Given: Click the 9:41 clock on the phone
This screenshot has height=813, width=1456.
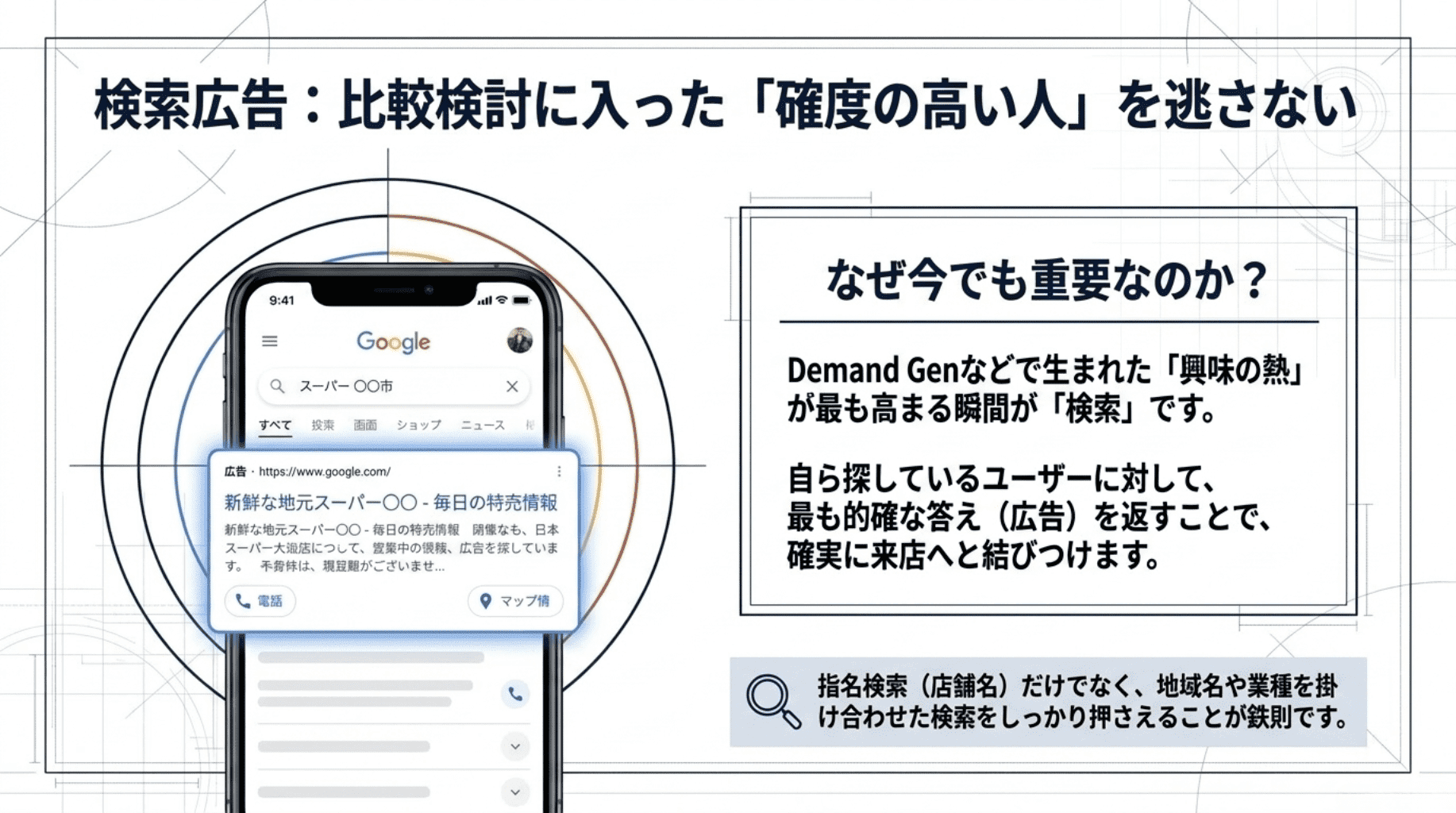Looking at the screenshot, I should tap(281, 300).
